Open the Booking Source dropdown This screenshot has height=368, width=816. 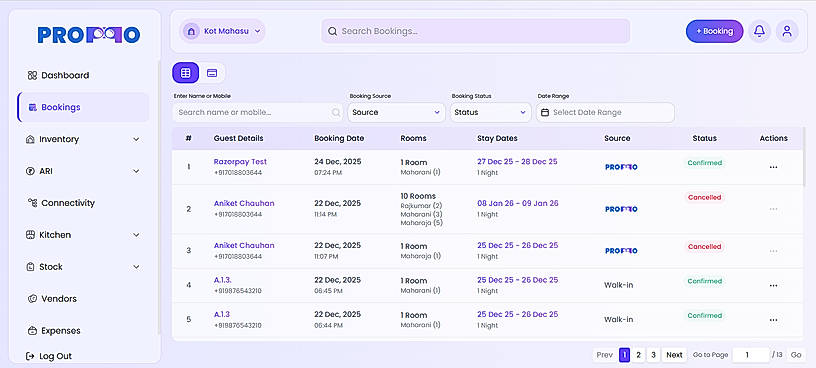click(x=396, y=112)
